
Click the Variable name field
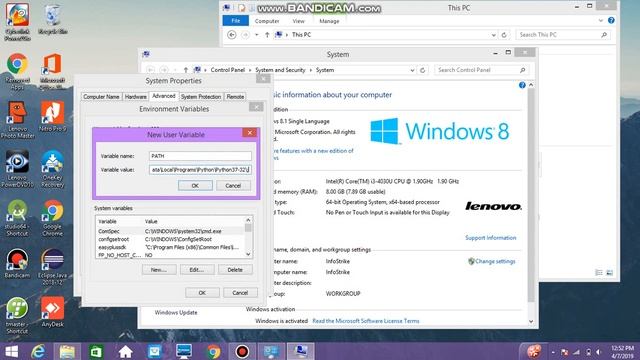click(200, 156)
